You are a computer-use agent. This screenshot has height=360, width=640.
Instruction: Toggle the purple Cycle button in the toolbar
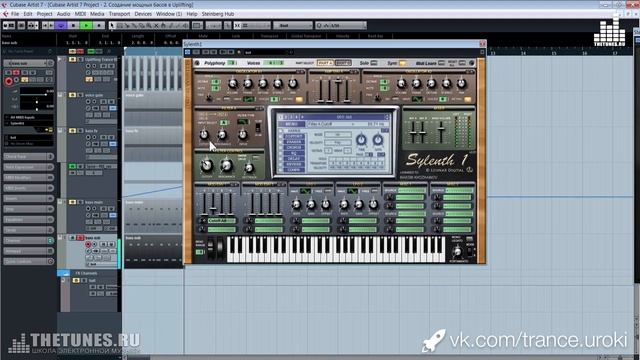click(x=61, y=25)
